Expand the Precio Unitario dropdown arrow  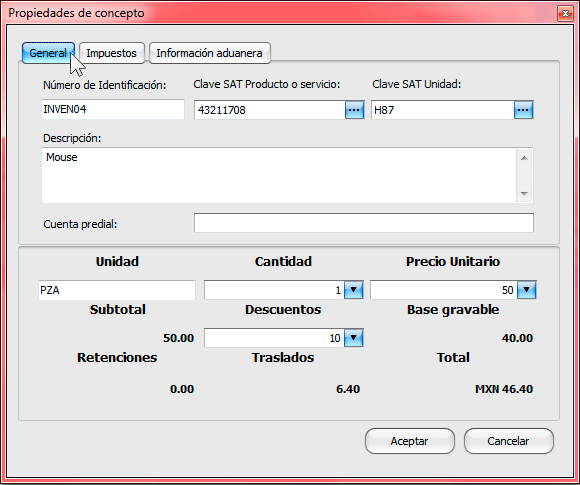click(x=527, y=290)
